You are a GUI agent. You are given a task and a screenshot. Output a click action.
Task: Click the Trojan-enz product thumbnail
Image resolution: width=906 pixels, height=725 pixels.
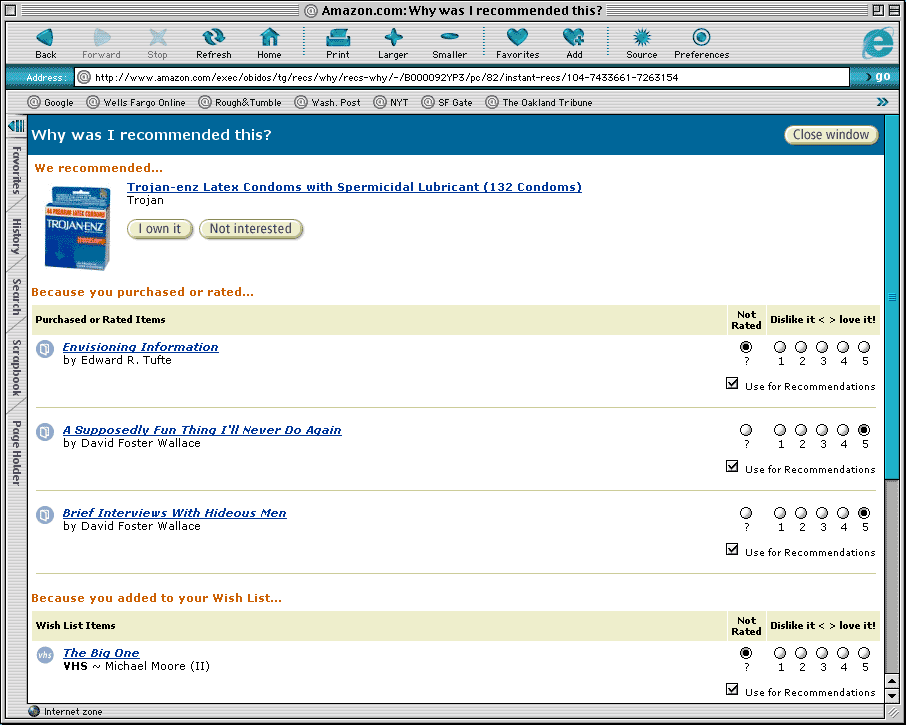pyautogui.click(x=77, y=228)
